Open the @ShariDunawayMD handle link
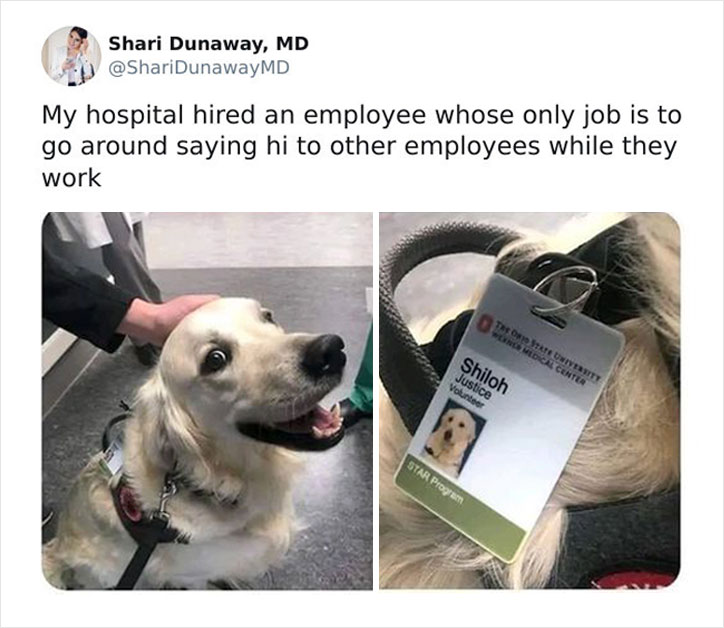 pos(199,67)
